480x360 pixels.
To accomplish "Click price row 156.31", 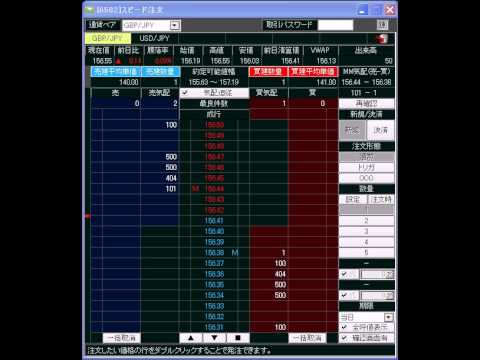I will click(214, 327).
